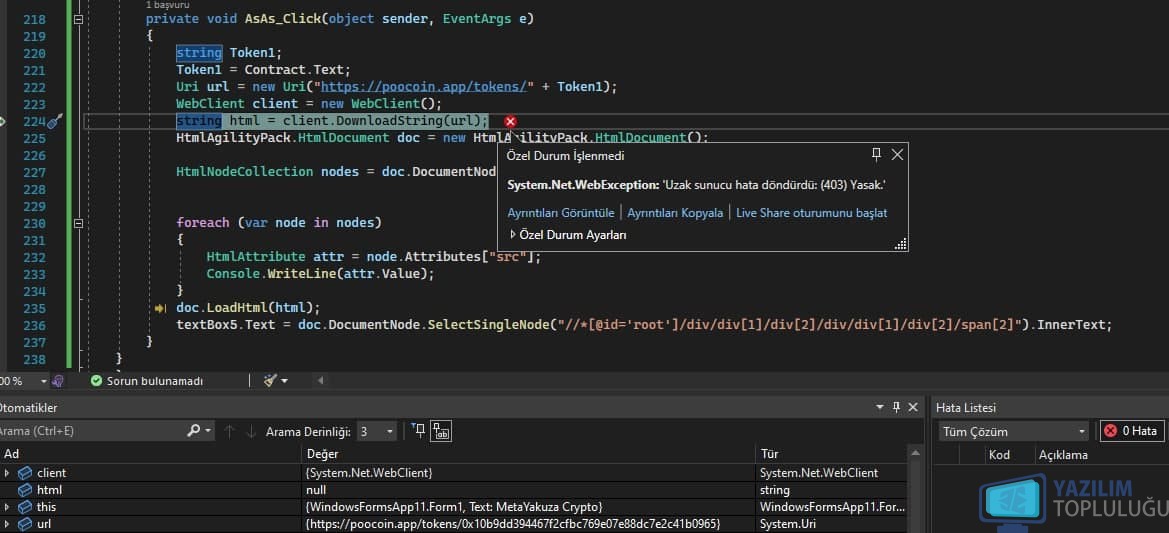Select the System.Uri type cell
The height and width of the screenshot is (533, 1169).
click(x=833, y=524)
